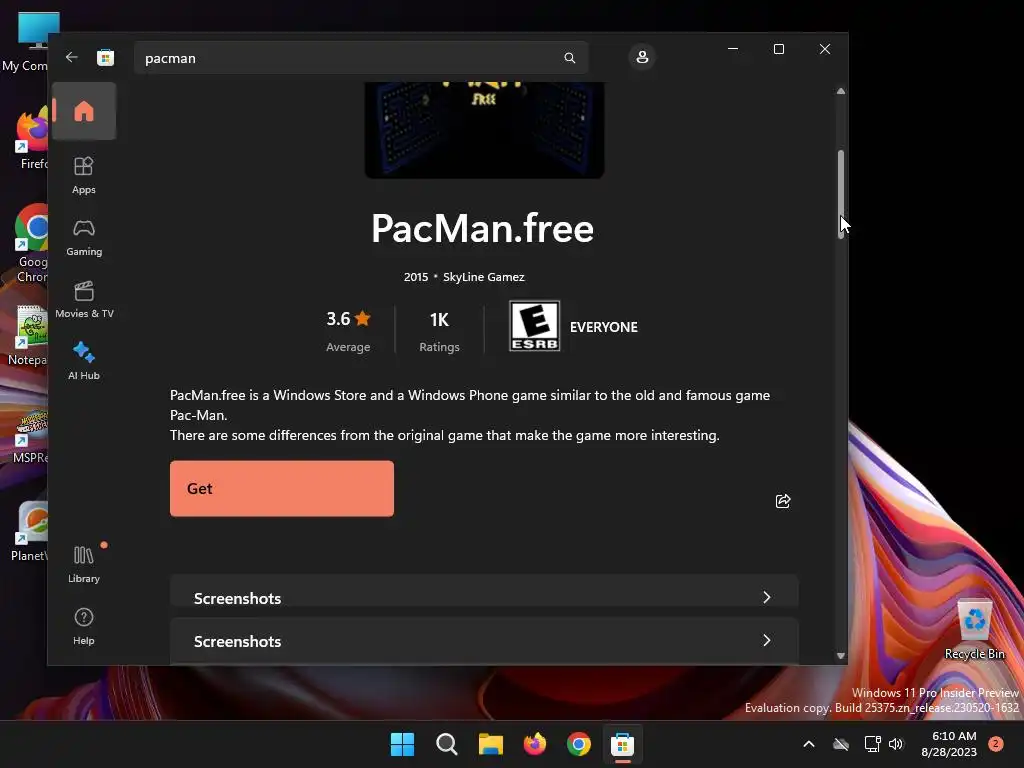Click the network icon in system tray
1024x768 pixels.
(872, 744)
